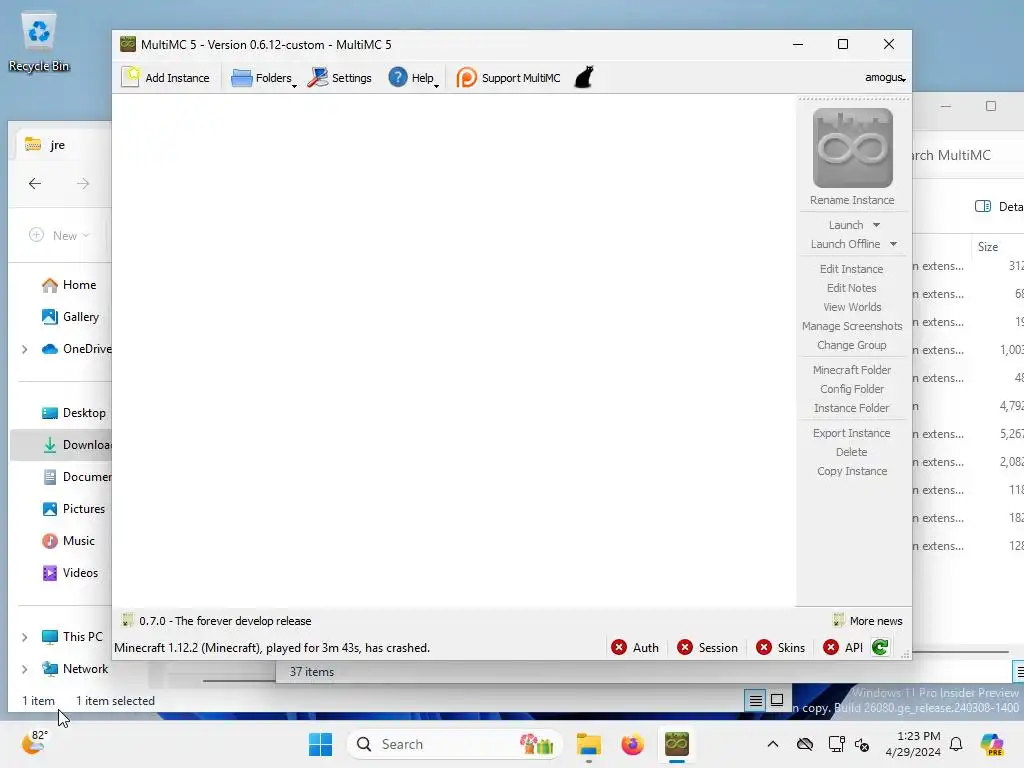
Task: Select This PC in File Explorer sidebar
Action: click(72, 637)
